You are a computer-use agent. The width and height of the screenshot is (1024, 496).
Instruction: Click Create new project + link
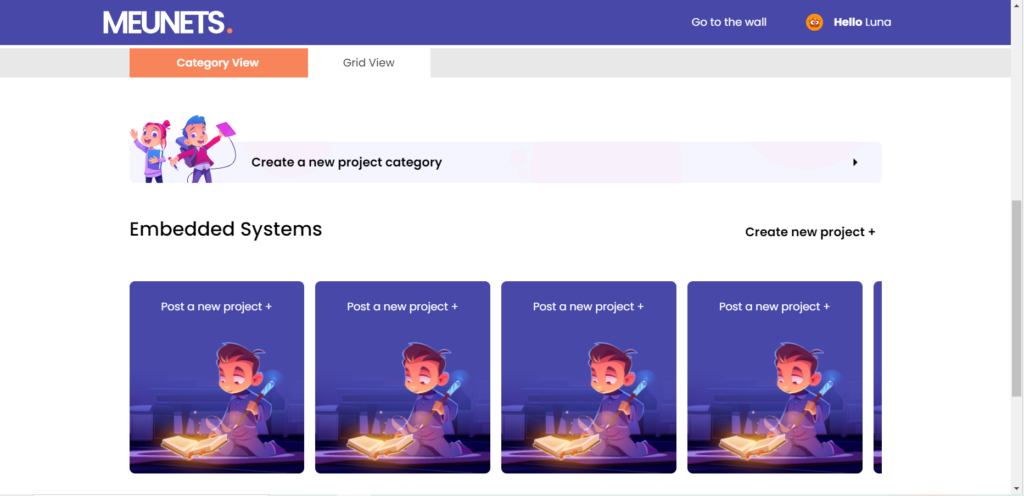[810, 232]
